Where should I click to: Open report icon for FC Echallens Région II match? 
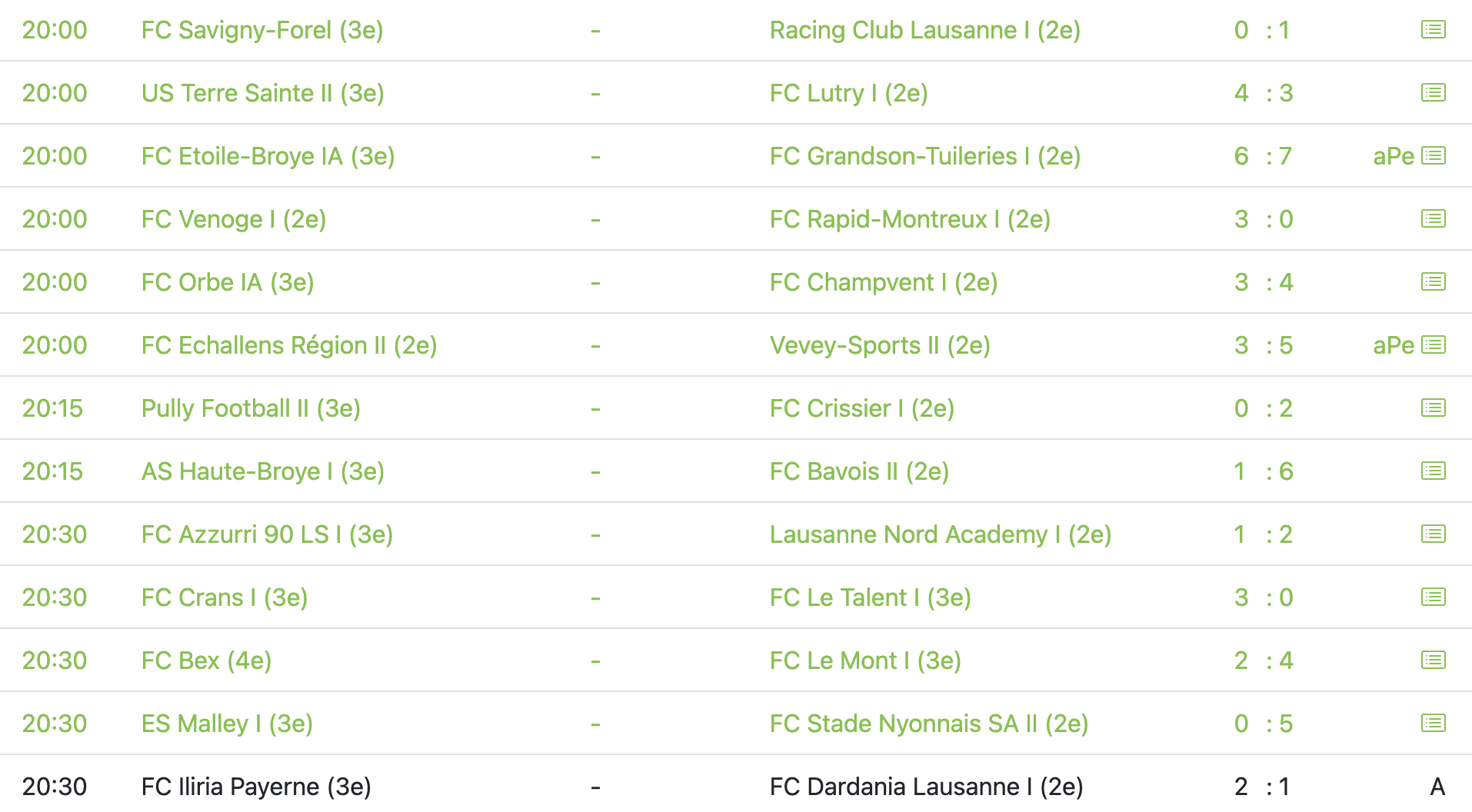click(x=1433, y=345)
